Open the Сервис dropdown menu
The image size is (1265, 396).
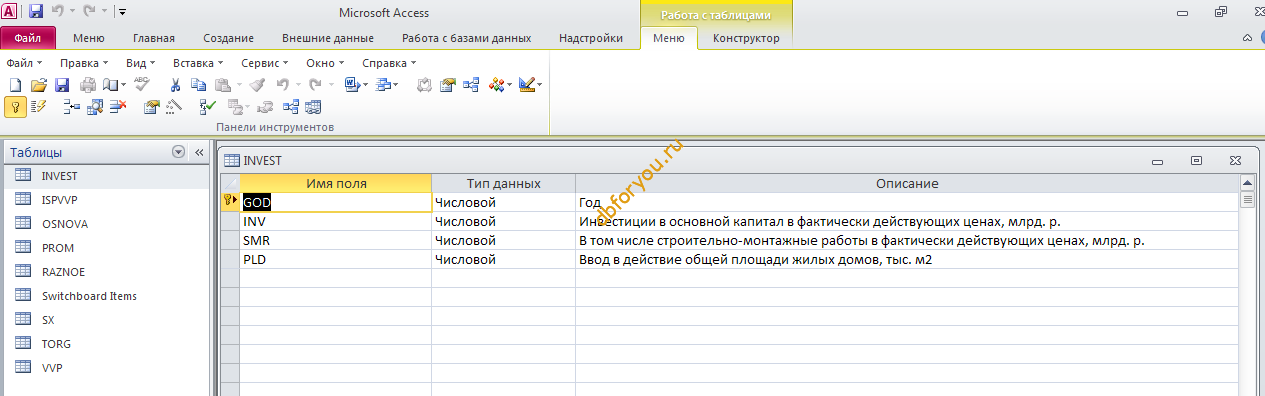pos(266,62)
